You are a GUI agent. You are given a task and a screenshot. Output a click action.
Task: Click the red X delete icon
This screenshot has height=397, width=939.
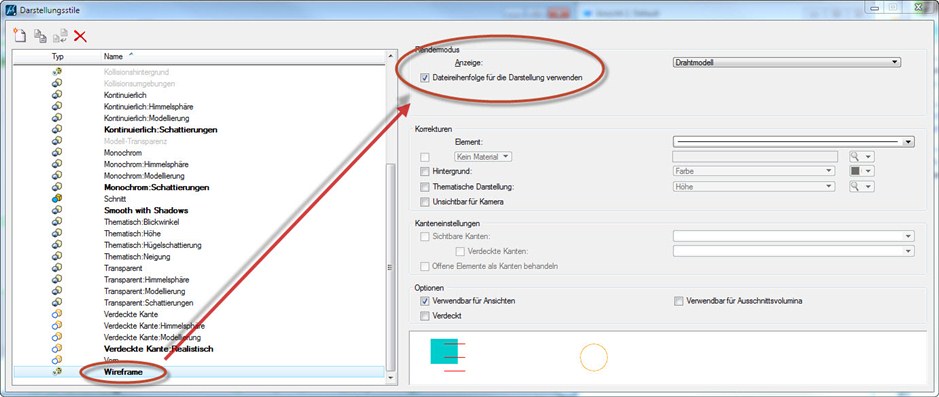coord(80,37)
